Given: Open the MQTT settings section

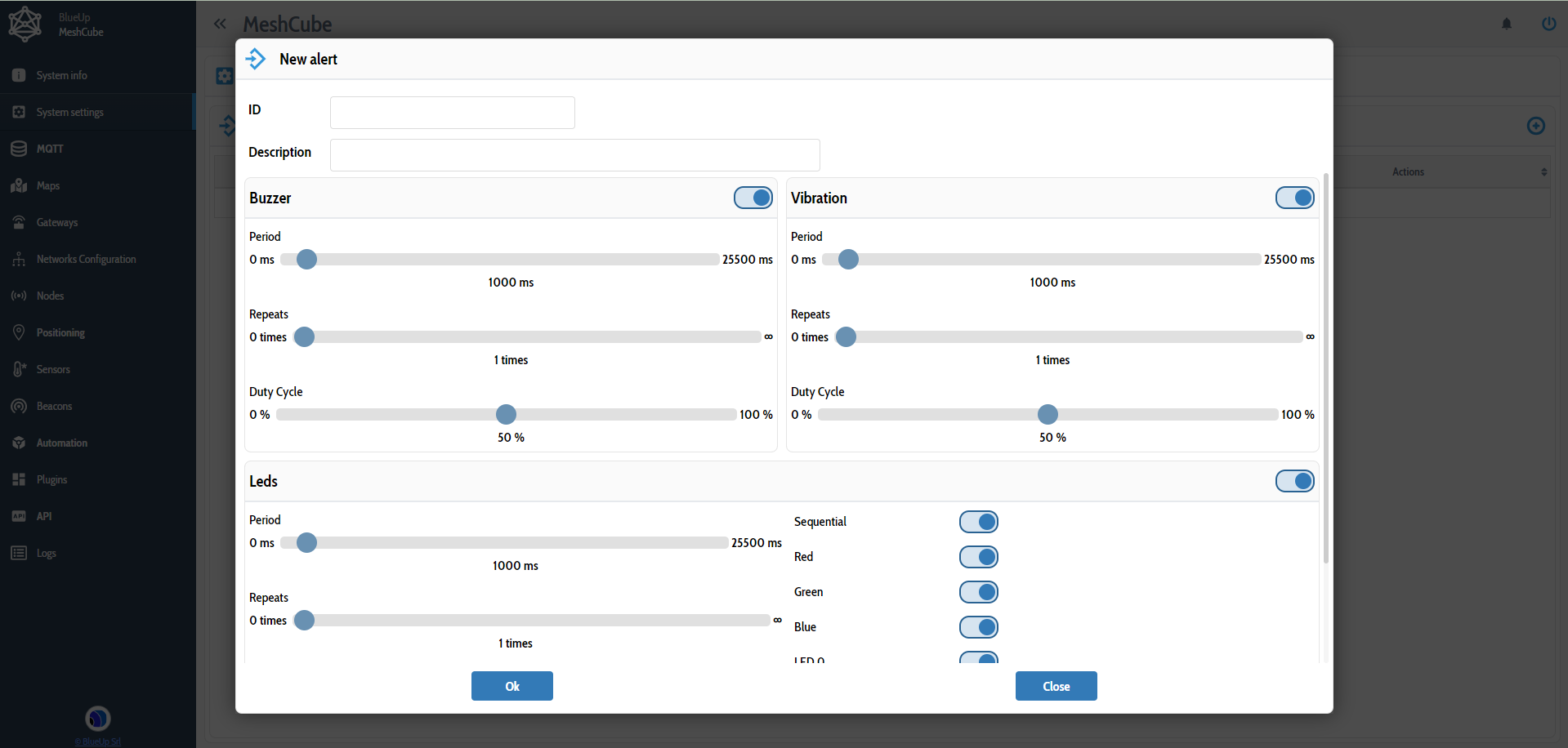Looking at the screenshot, I should tap(49, 148).
